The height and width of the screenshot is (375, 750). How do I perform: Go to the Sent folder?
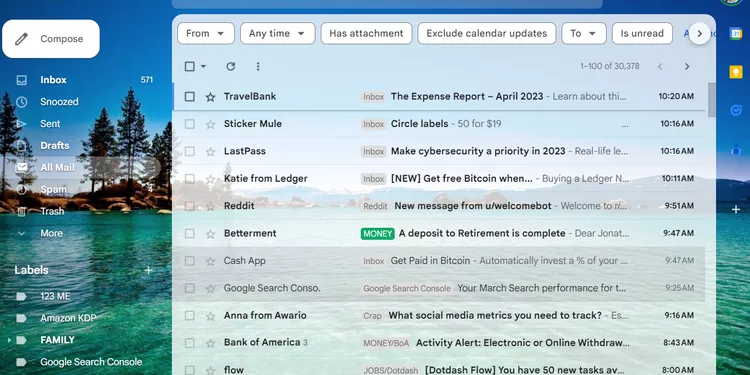tap(50, 123)
